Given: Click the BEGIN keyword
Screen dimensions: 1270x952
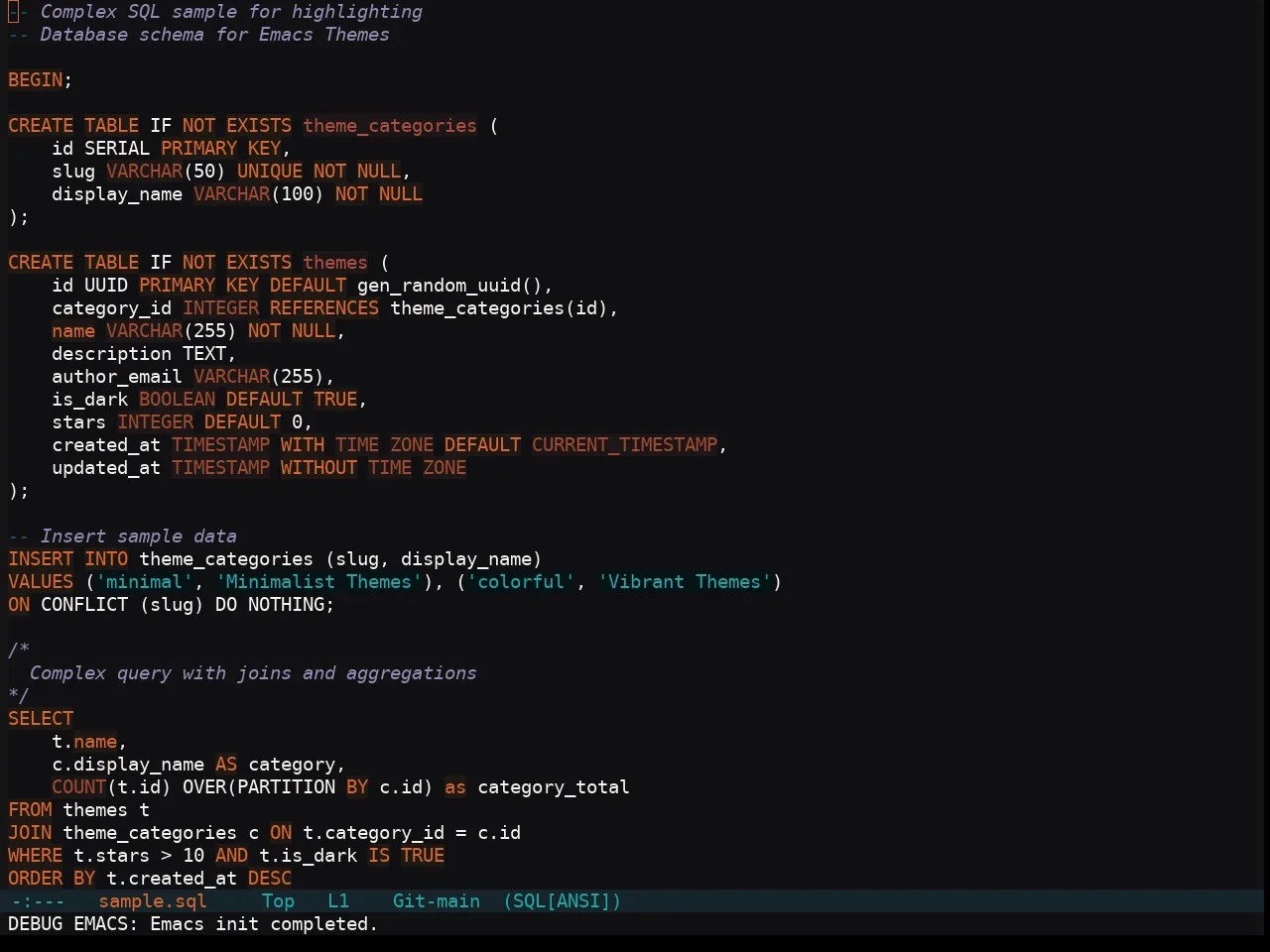Looking at the screenshot, I should [x=36, y=80].
